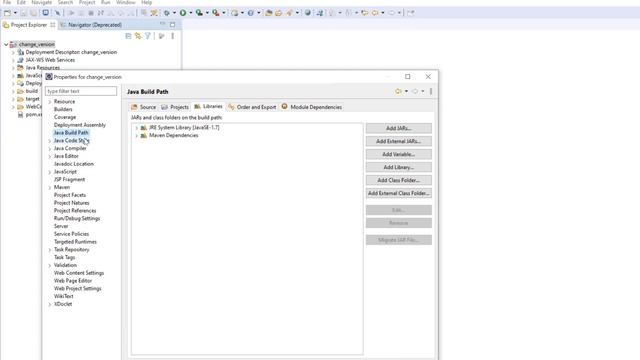Click the Add JARs... button
This screenshot has height=360, width=640.
point(399,128)
